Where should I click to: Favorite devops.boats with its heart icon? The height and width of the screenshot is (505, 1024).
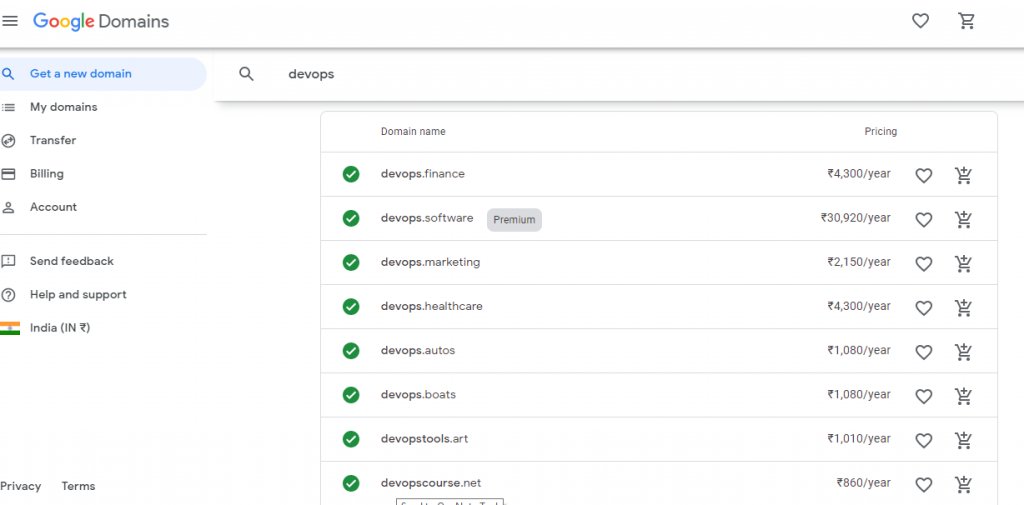tap(923, 396)
